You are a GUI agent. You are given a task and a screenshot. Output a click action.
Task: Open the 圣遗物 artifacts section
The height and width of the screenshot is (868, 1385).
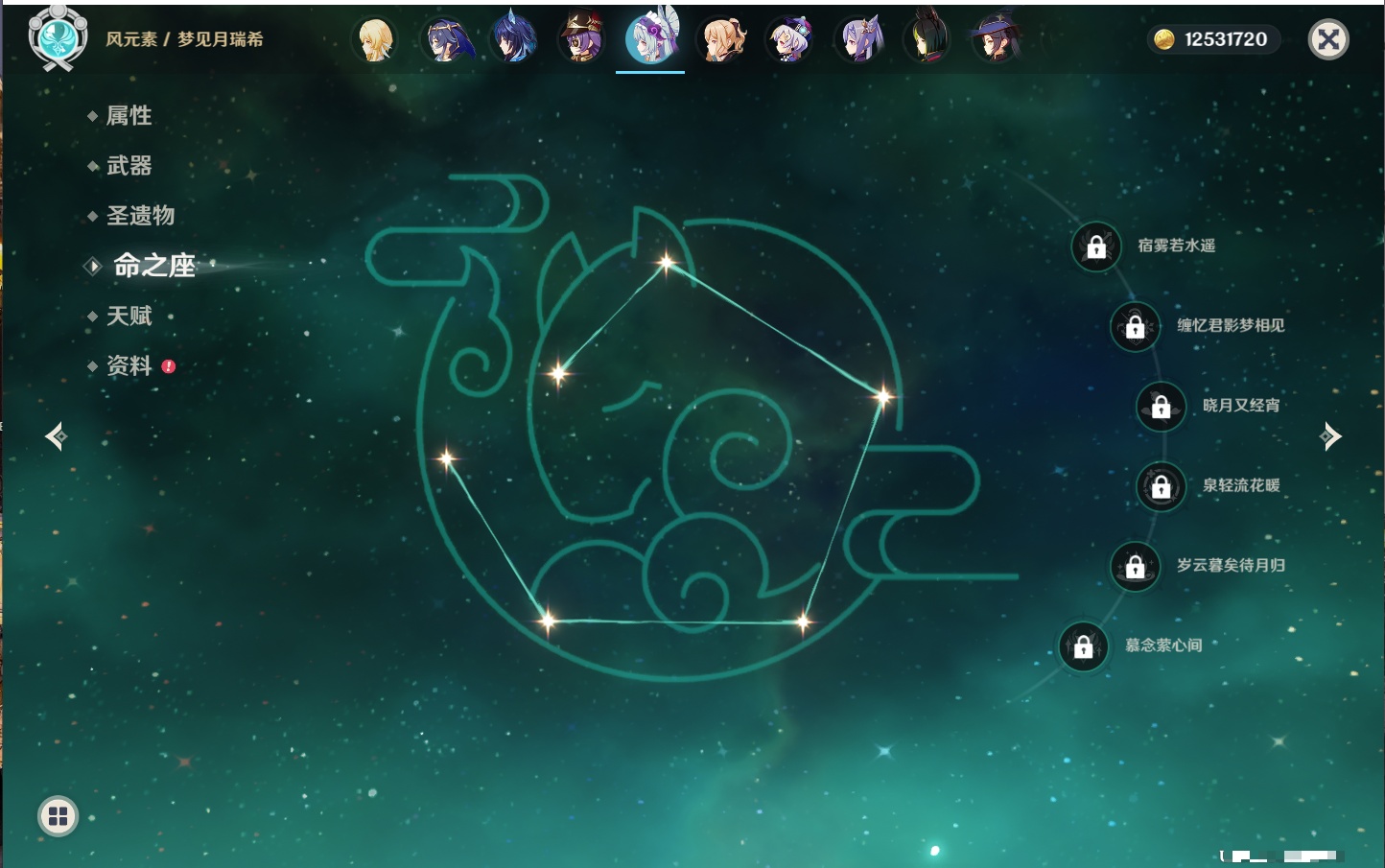coord(140,216)
